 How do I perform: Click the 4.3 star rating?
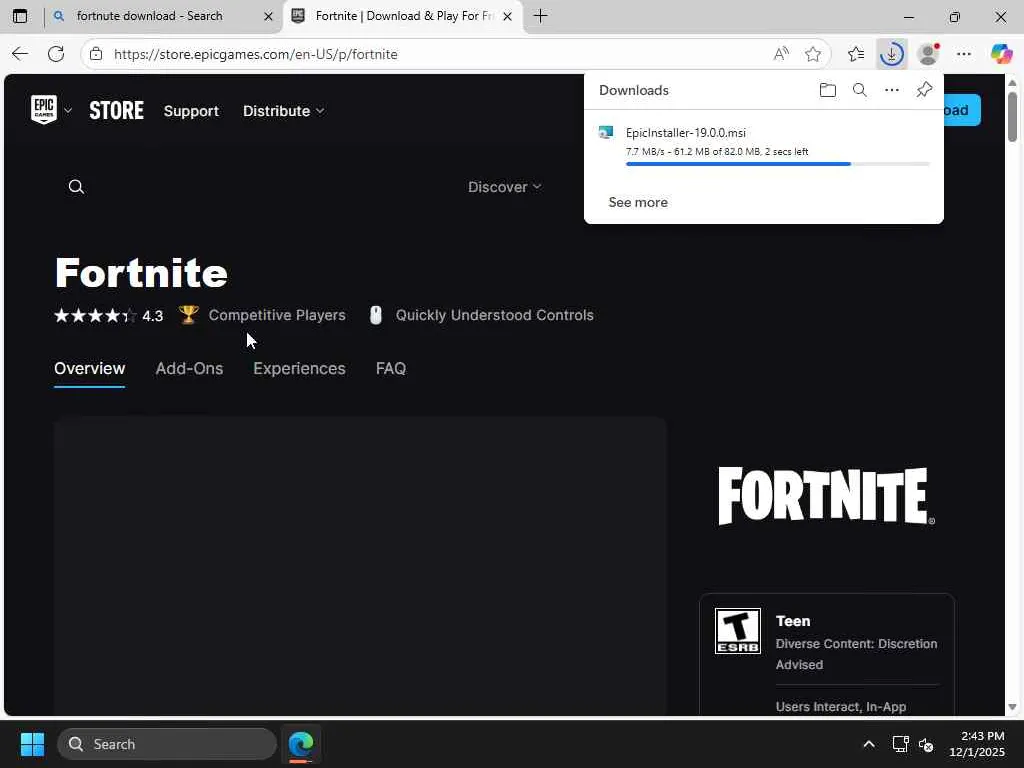108,316
